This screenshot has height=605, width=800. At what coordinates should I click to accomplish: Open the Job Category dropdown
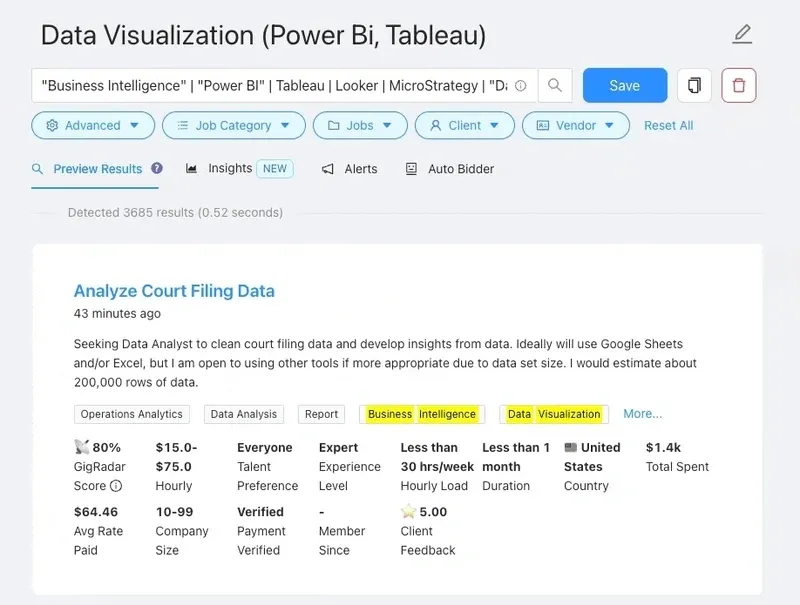[x=234, y=125]
